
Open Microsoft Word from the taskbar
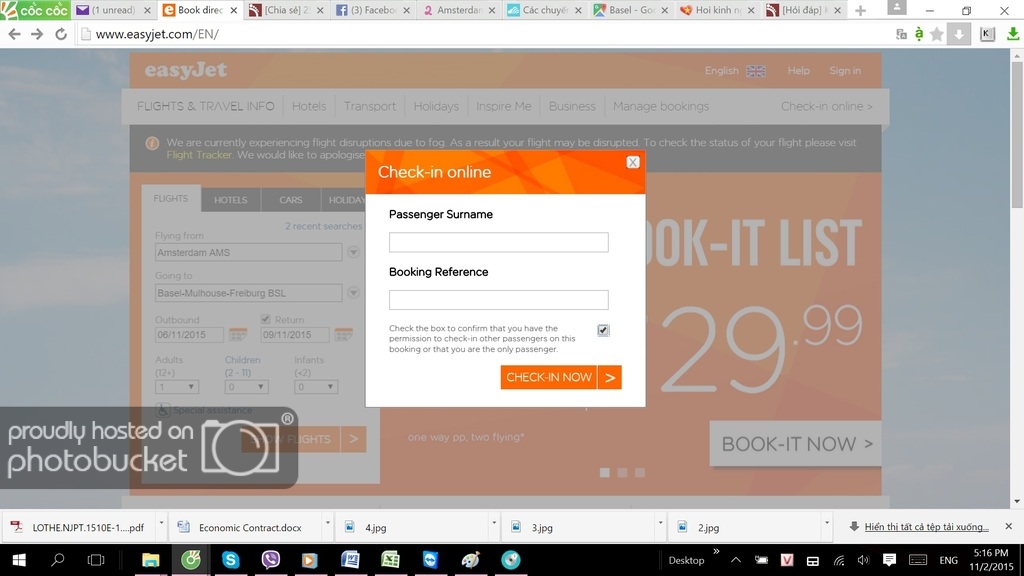click(350, 560)
